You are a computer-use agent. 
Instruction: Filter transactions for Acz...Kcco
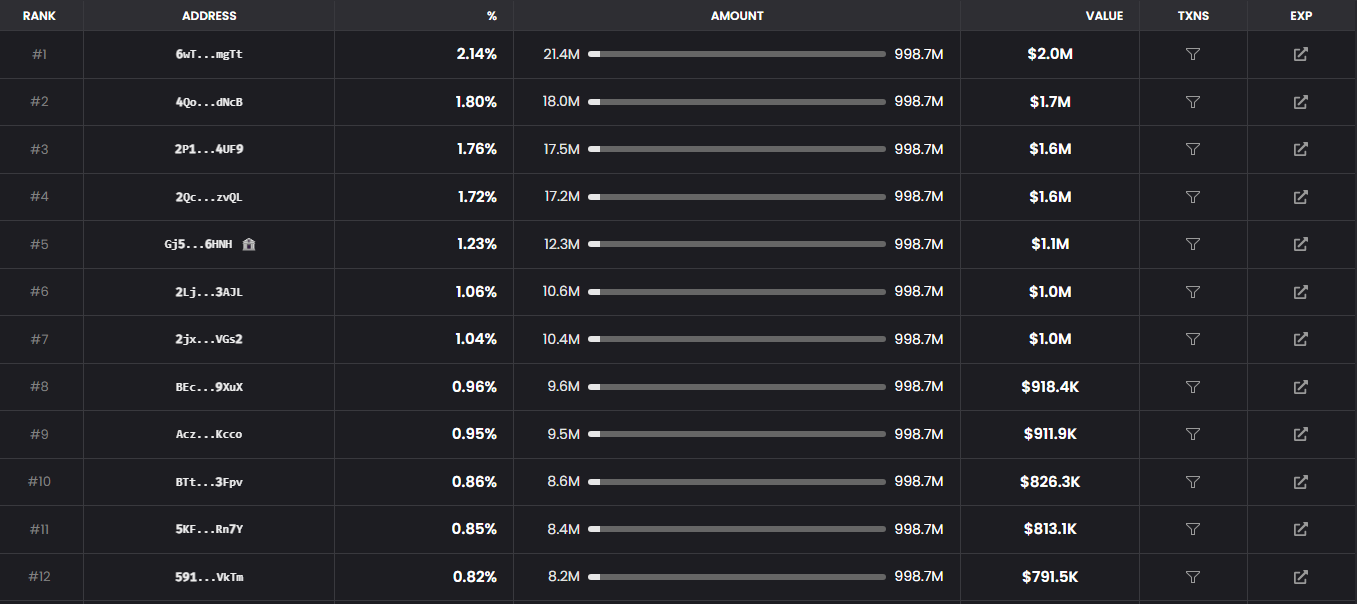tap(1192, 434)
